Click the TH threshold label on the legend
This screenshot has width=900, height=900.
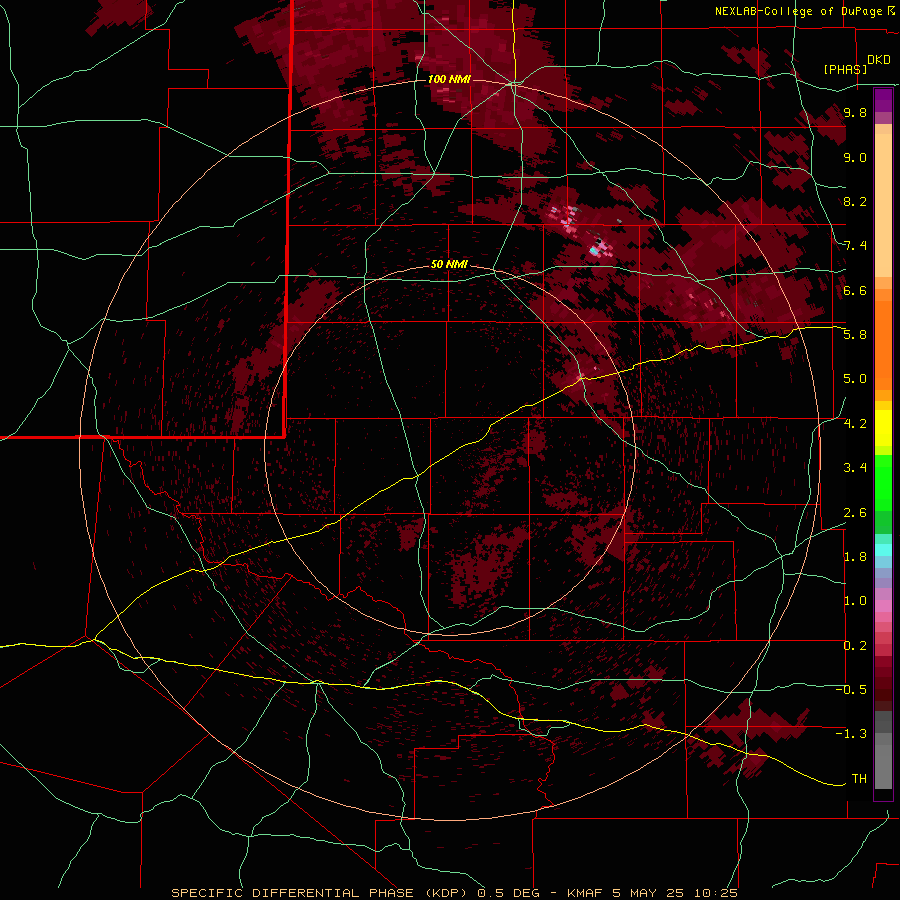[859, 778]
